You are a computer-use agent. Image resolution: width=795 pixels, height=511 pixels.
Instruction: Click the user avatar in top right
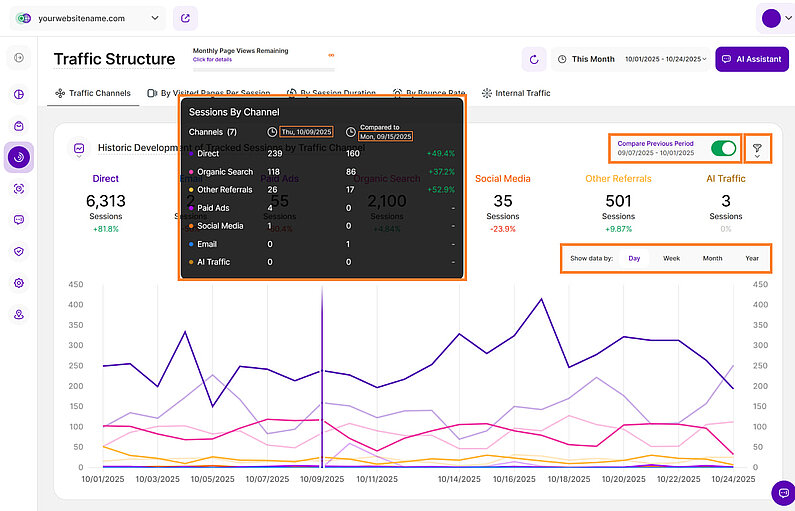771,18
